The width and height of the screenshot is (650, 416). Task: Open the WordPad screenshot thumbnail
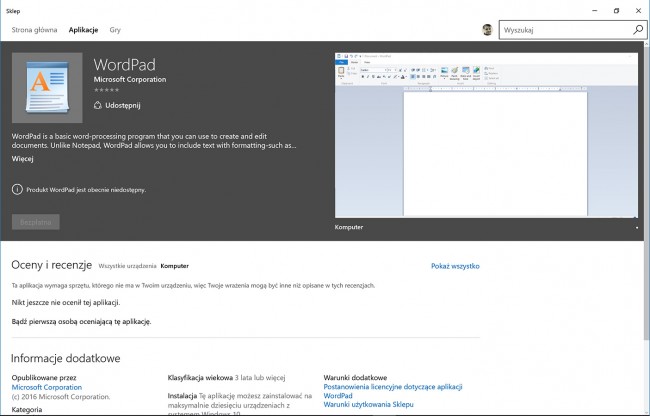[x=486, y=135]
